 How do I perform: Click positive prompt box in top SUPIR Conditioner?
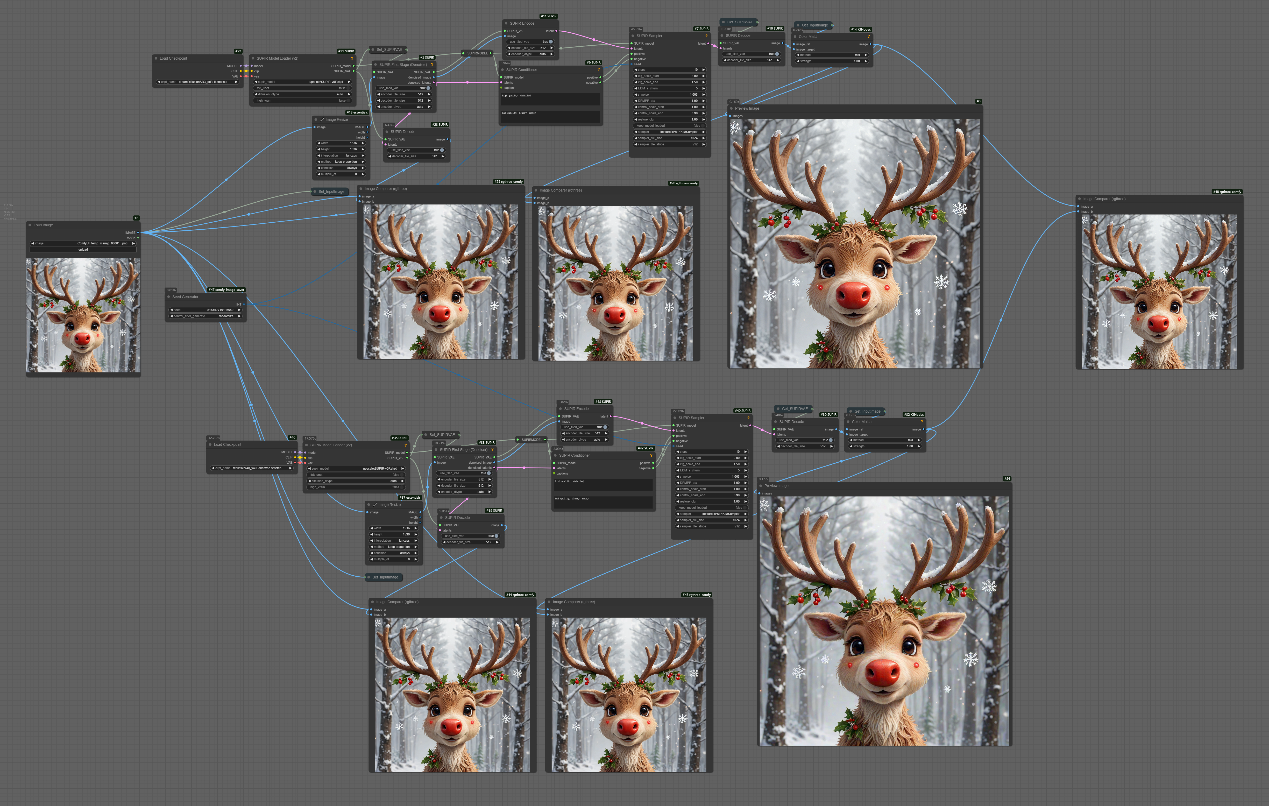coord(551,100)
